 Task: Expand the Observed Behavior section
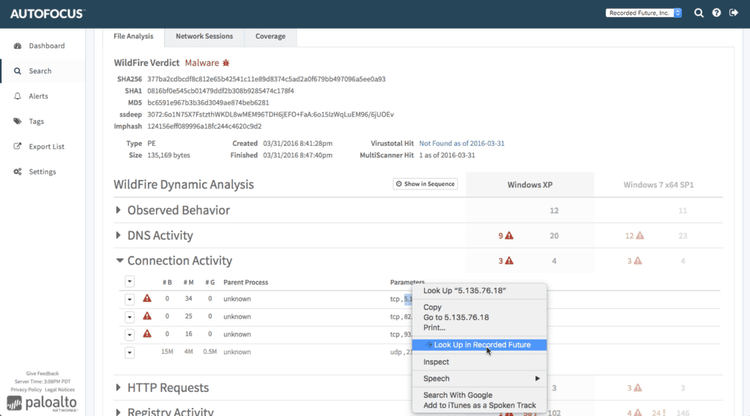click(x=178, y=210)
